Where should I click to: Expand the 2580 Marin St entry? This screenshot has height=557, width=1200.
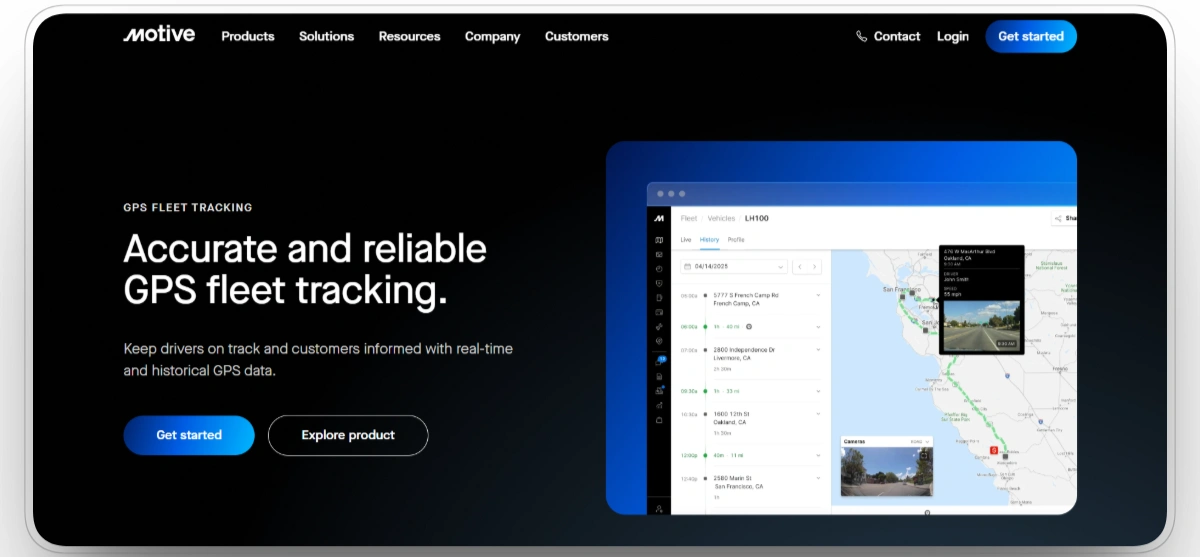coord(818,478)
